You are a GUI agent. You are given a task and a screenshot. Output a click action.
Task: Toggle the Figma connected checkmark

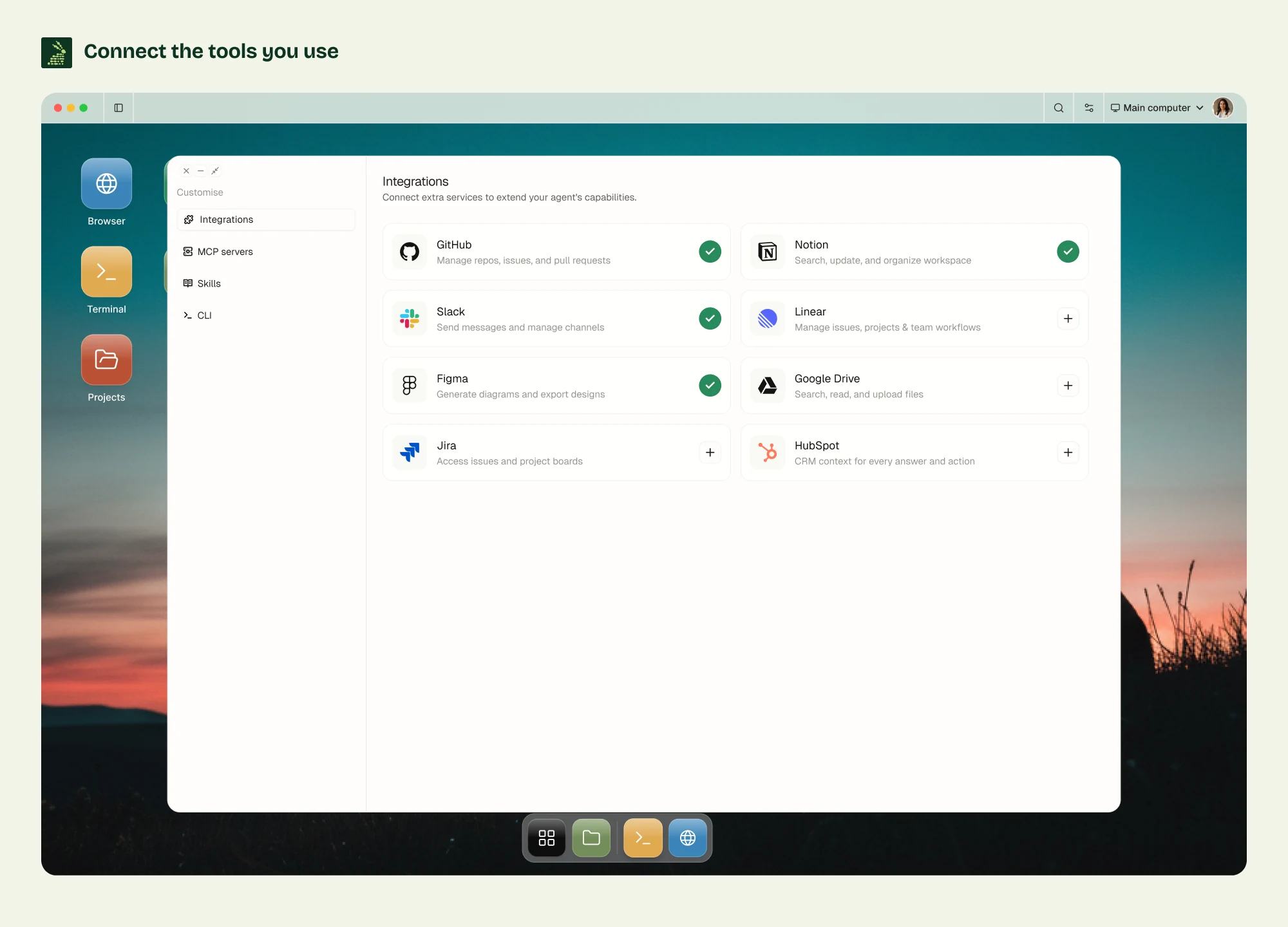pos(710,386)
